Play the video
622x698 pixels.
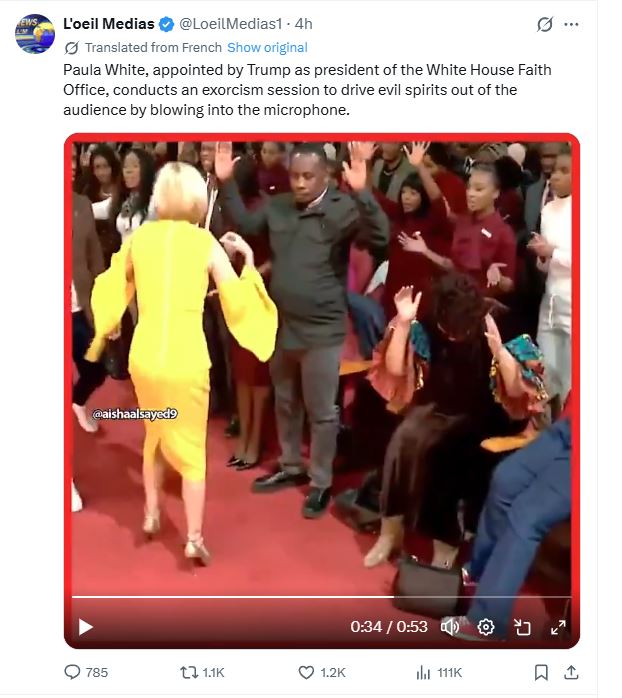tap(85, 627)
